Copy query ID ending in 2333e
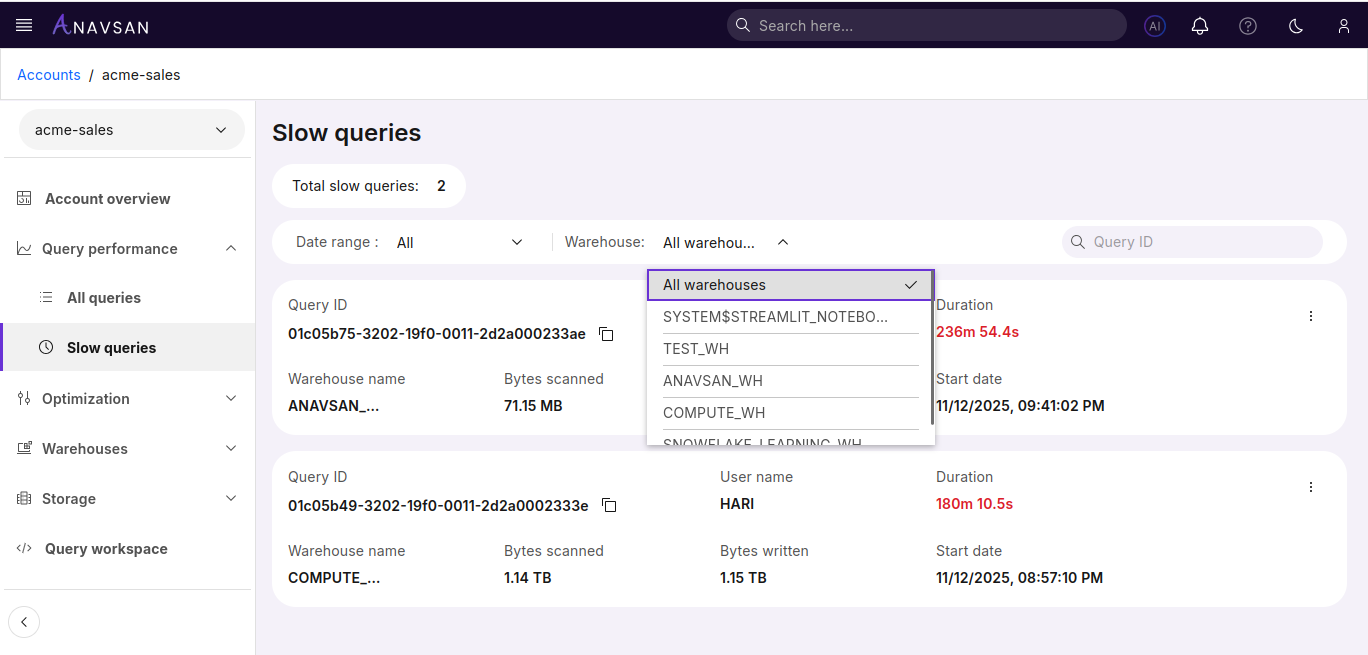Image resolution: width=1368 pixels, height=655 pixels. pos(609,506)
